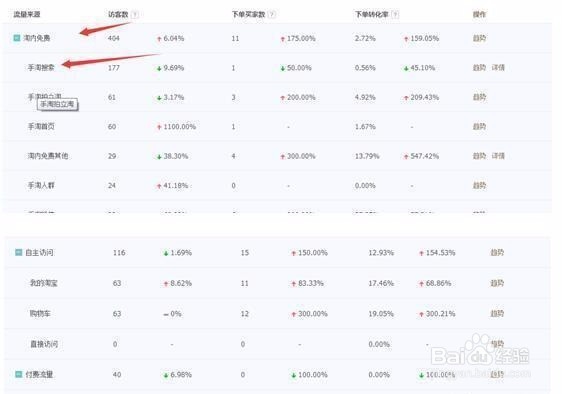The image size is (562, 394).
Task: Click the 6.98% decrease in 付费流量 row
Action: click(181, 375)
